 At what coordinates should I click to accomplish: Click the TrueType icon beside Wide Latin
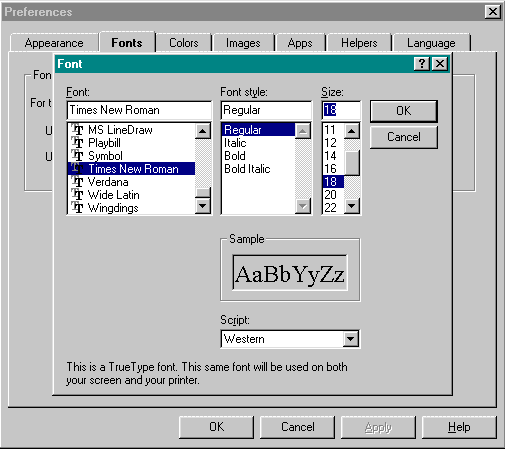77,195
